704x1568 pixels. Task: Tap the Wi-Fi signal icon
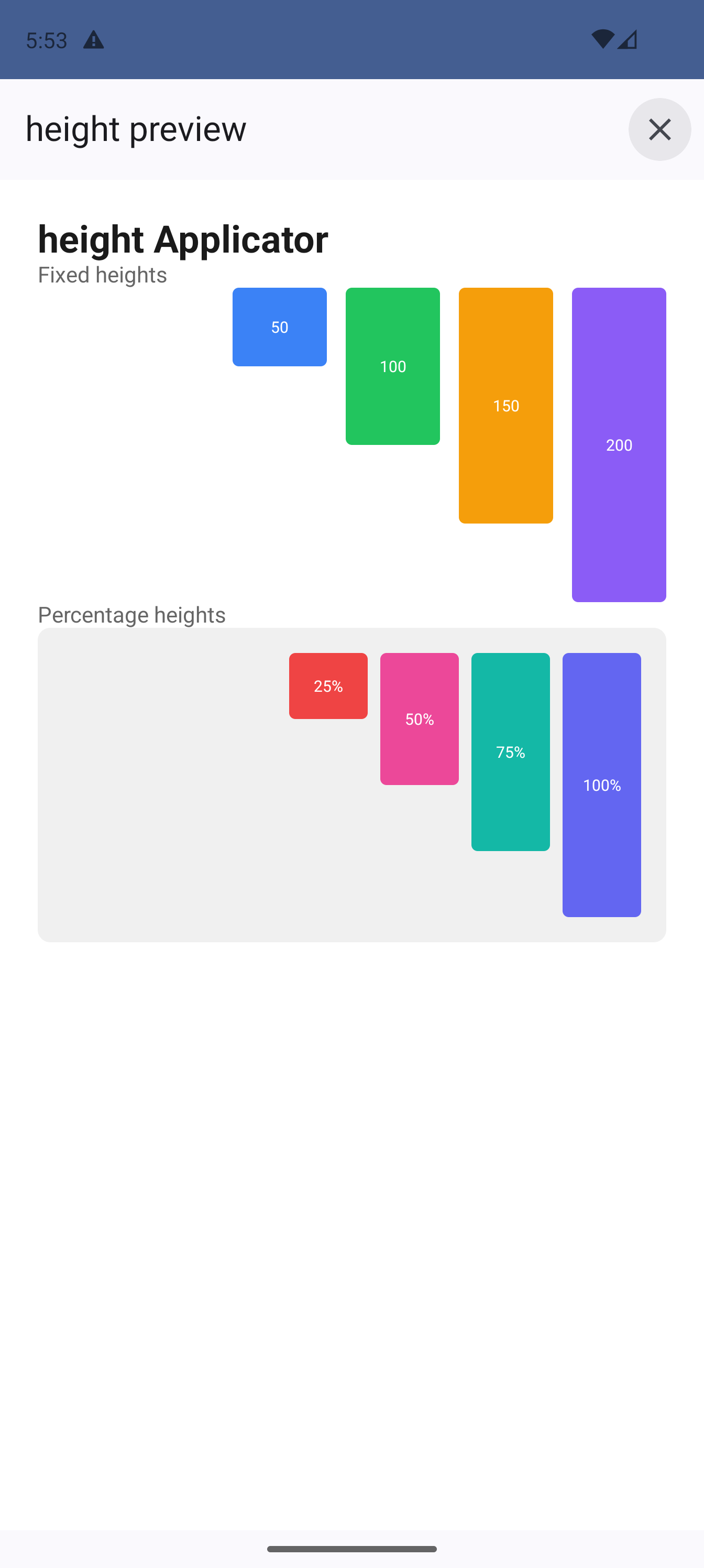tap(602, 39)
